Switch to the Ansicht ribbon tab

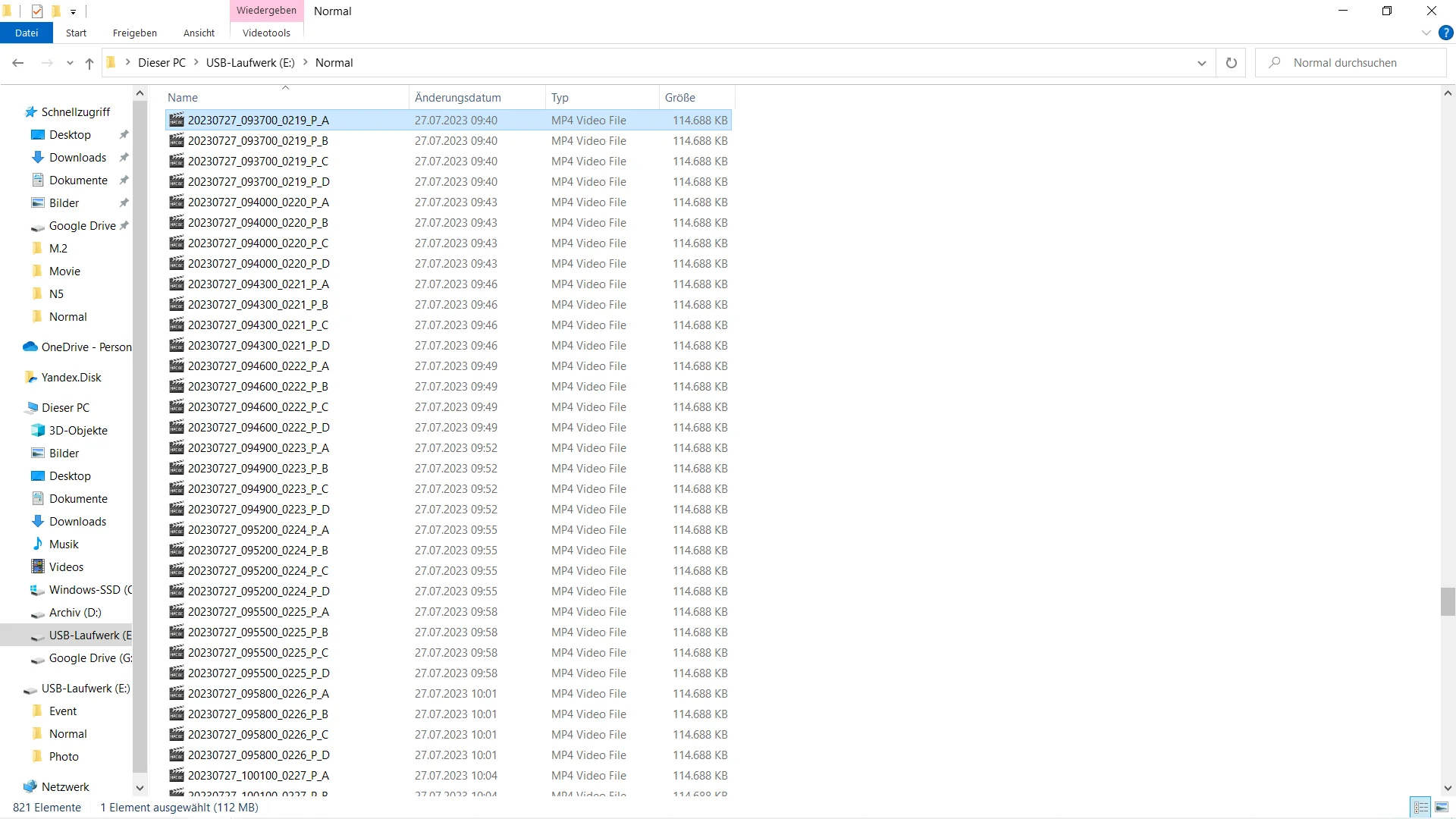(x=199, y=33)
